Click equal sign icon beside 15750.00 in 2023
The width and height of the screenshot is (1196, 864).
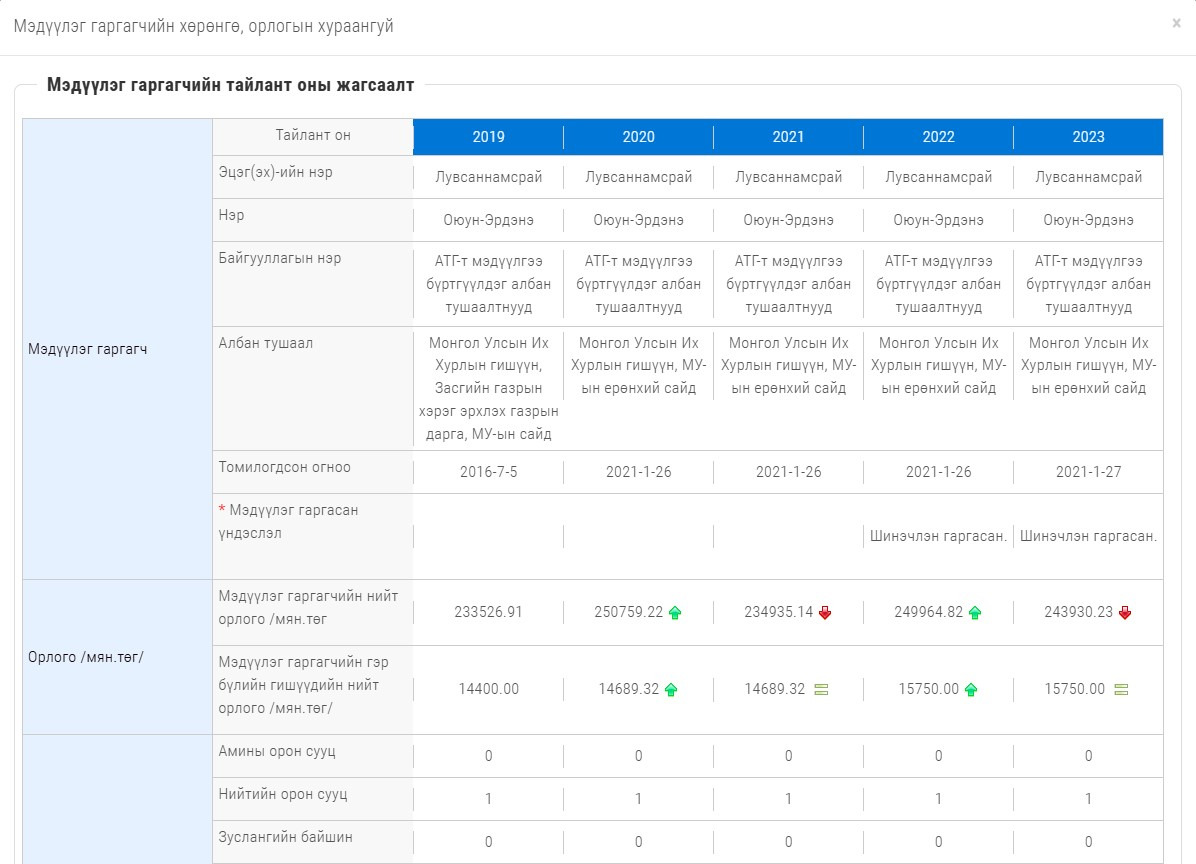[1121, 689]
